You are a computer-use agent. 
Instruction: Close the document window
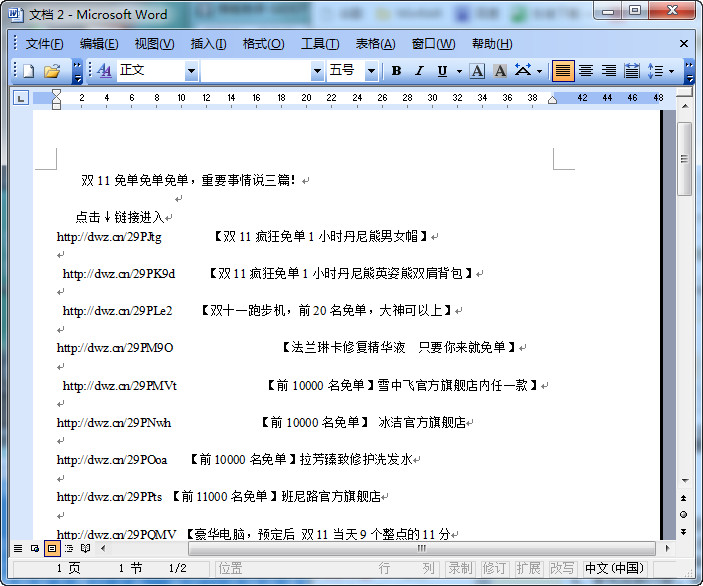[x=684, y=43]
